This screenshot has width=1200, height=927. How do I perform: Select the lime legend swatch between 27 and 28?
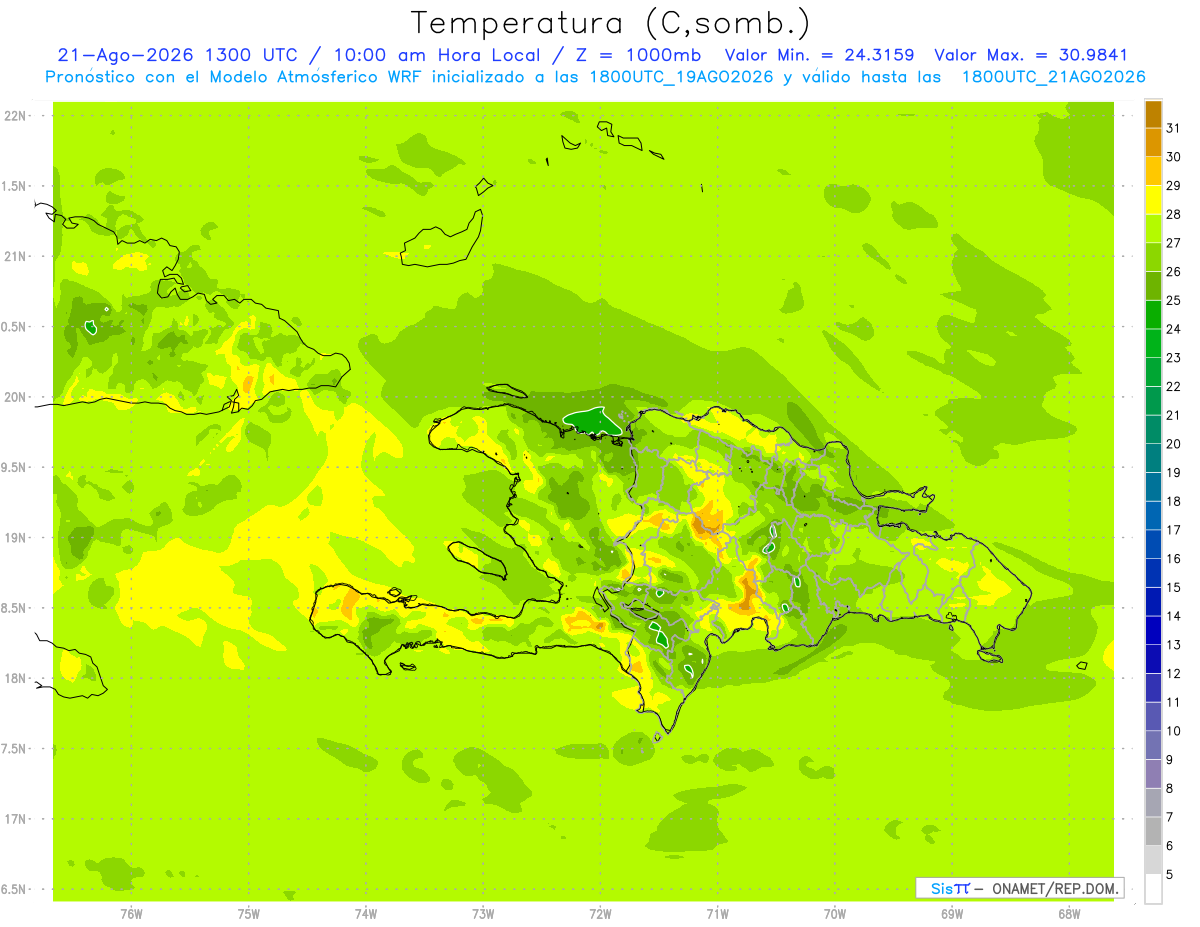(x=1153, y=229)
